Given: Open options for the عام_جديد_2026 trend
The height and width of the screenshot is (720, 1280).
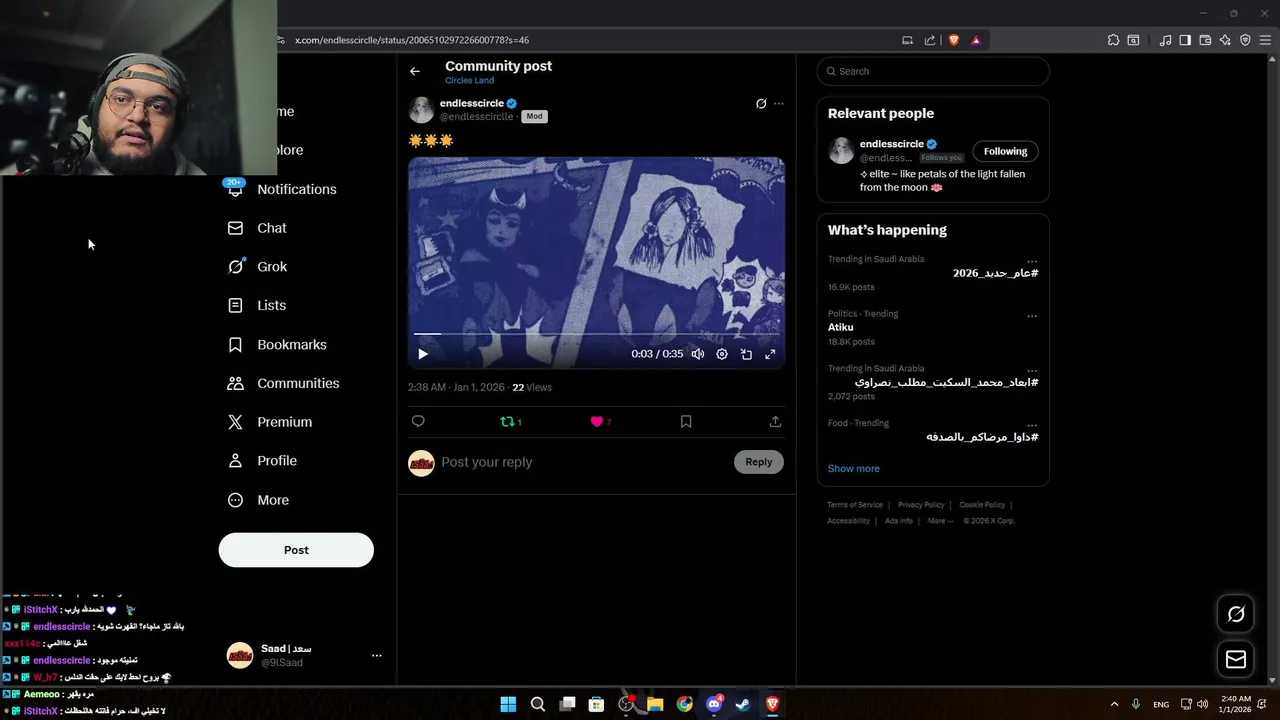Looking at the screenshot, I should coord(1032,261).
